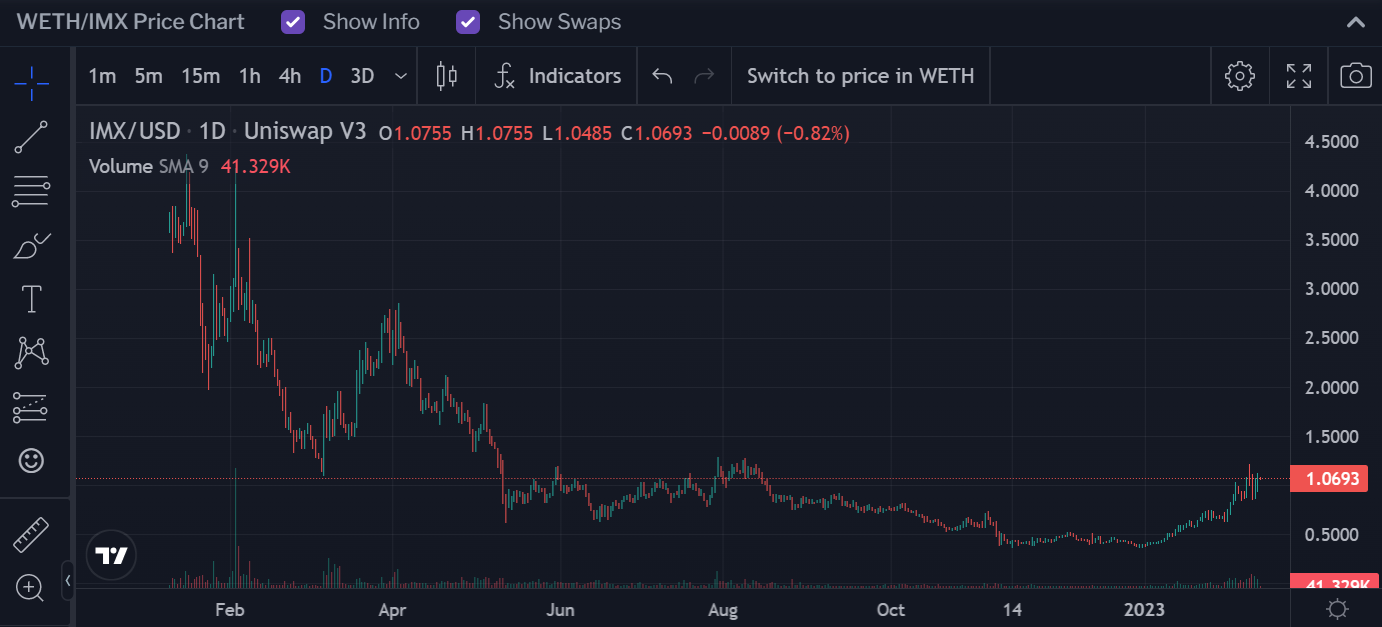Open the XABCD pattern tool
The image size is (1382, 627).
pos(31,352)
